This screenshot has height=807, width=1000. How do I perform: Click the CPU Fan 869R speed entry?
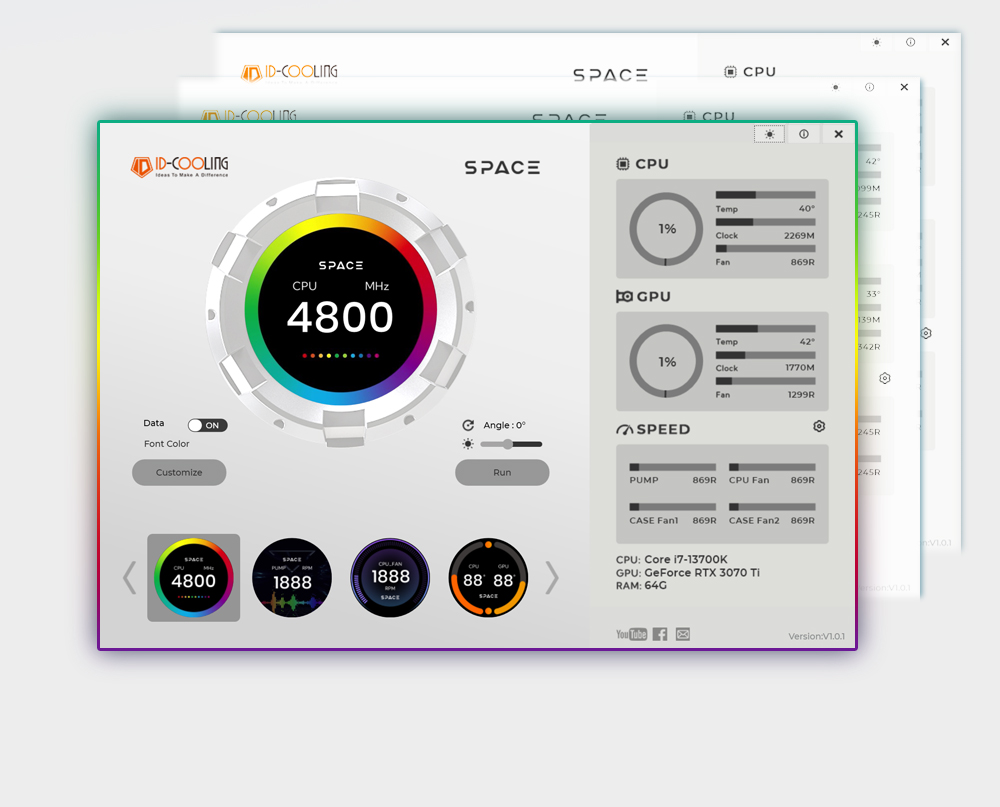(772, 475)
